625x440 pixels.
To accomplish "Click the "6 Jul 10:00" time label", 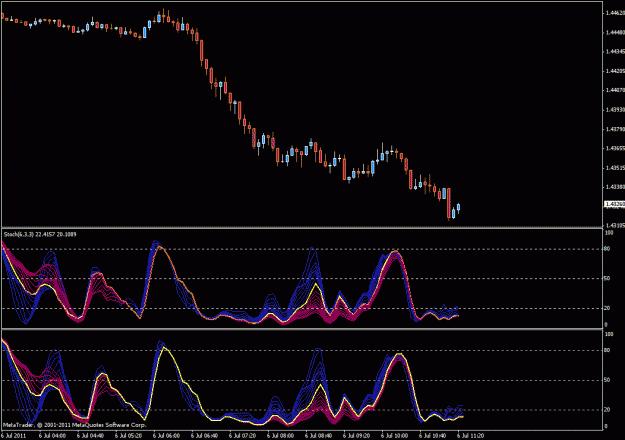I will [x=395, y=436].
